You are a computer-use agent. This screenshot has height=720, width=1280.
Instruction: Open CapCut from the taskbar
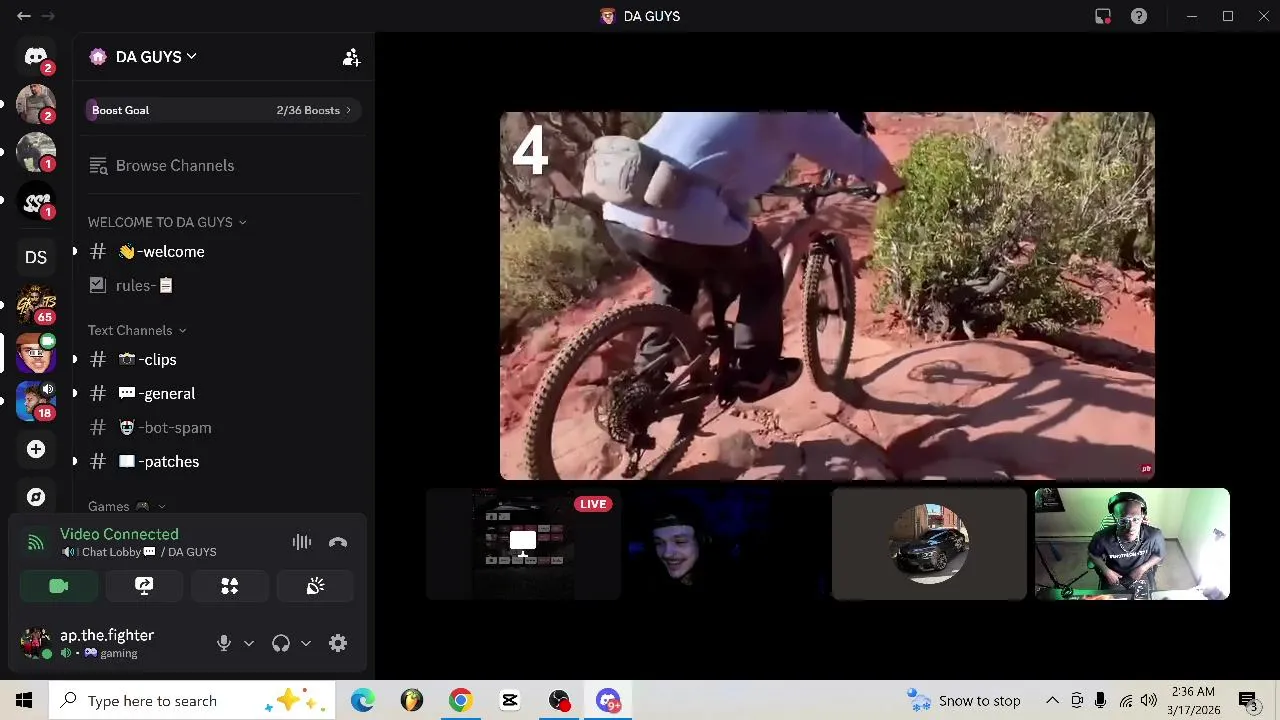coord(510,700)
